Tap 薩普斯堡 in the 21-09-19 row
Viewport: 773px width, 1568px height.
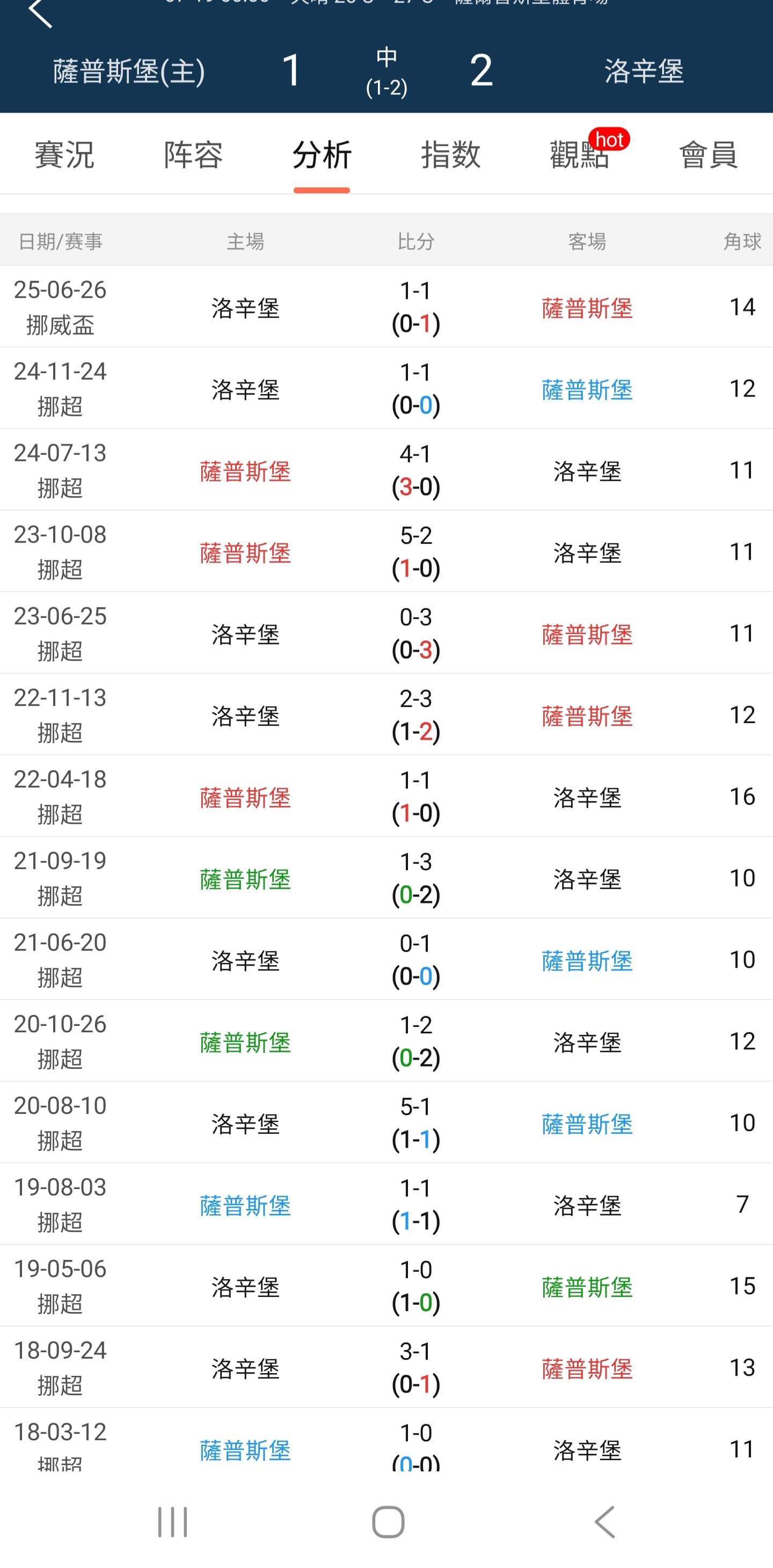tap(245, 879)
